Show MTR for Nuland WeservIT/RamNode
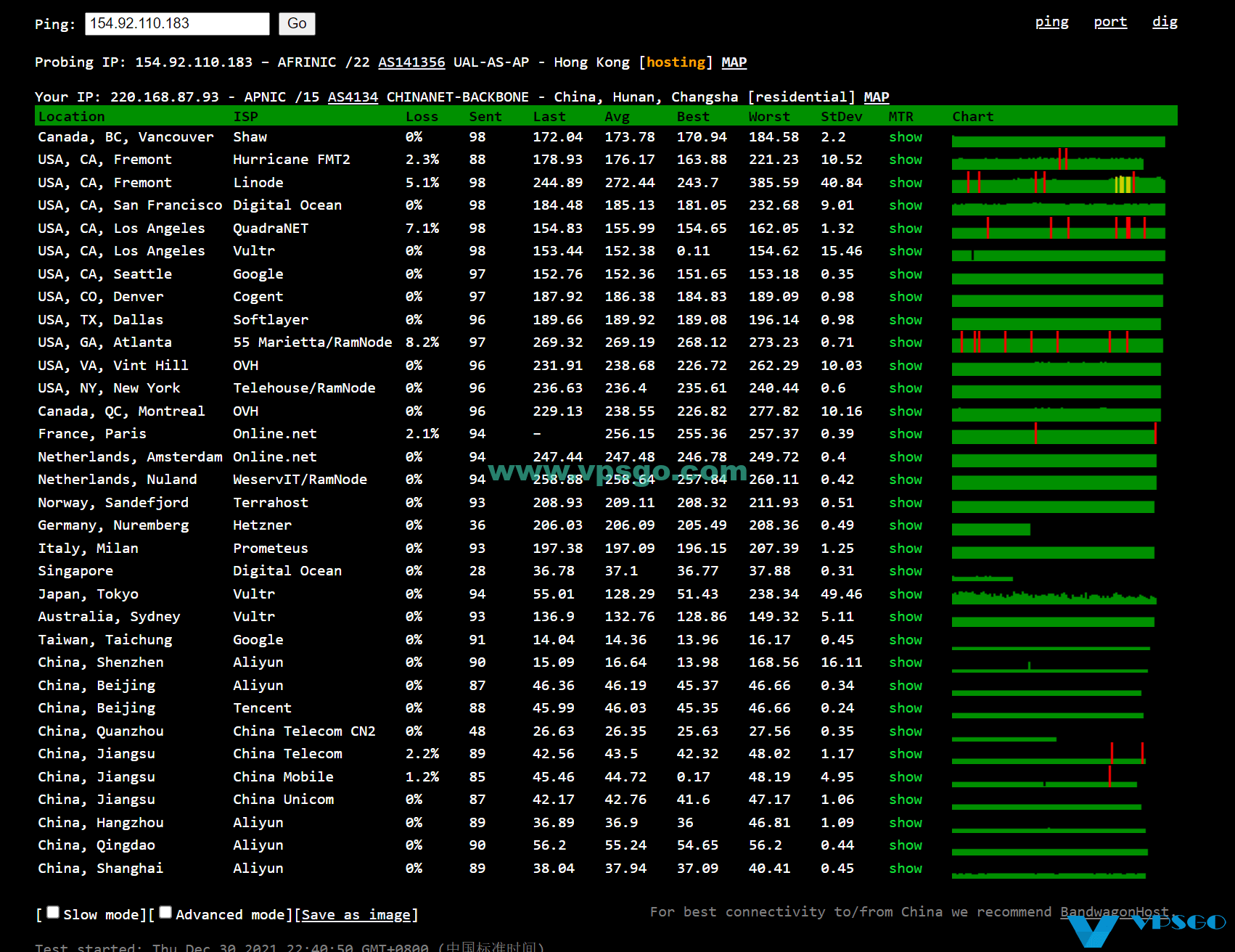 click(x=906, y=480)
